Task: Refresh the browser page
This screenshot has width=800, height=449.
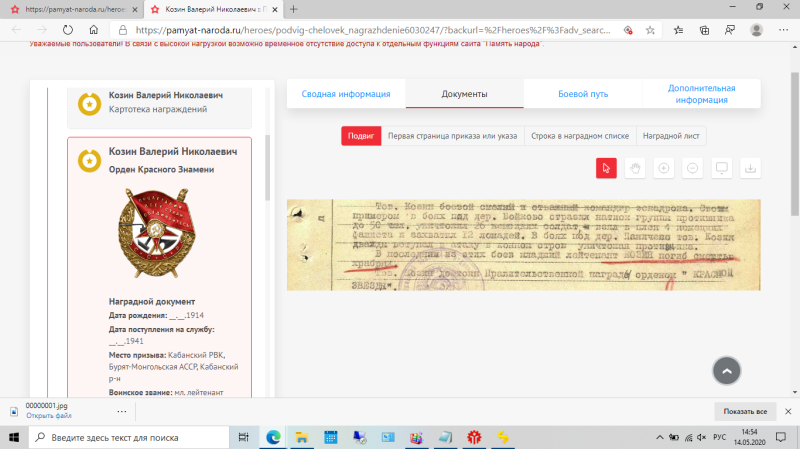Action: click(x=67, y=30)
